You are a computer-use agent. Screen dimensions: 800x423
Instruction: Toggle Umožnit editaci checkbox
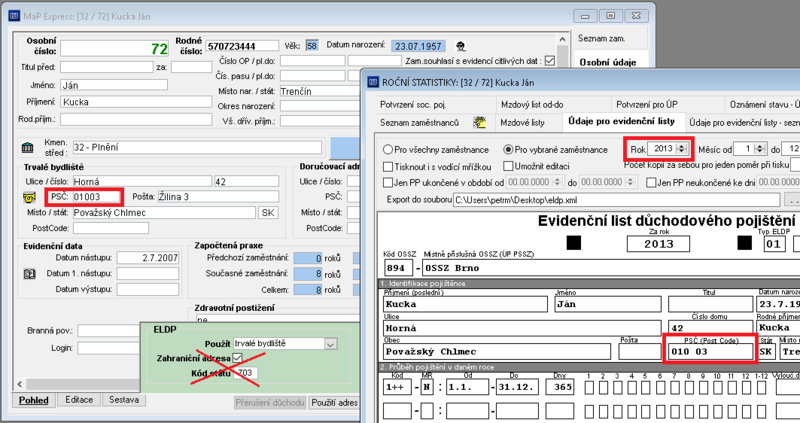click(508, 166)
